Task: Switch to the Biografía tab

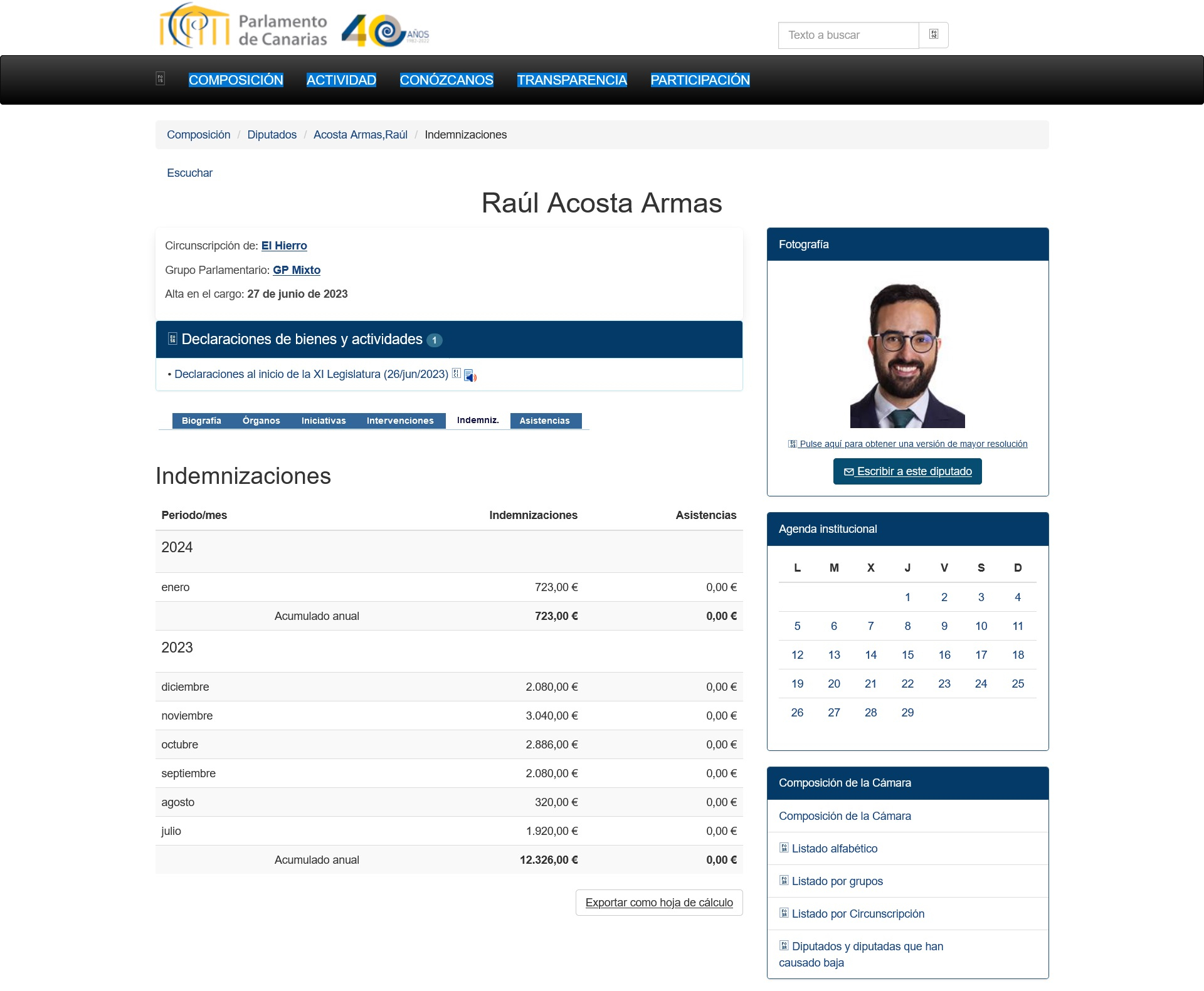Action: pos(201,421)
